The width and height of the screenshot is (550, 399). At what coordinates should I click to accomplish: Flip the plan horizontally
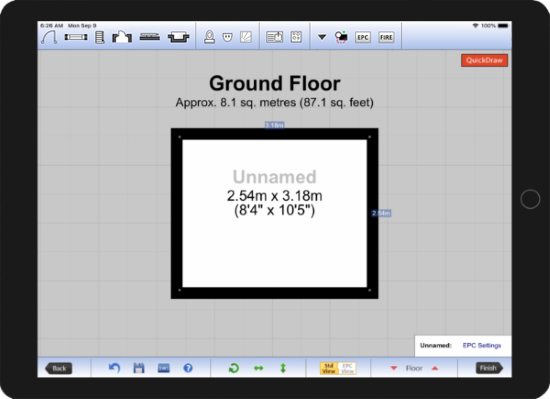point(259,368)
